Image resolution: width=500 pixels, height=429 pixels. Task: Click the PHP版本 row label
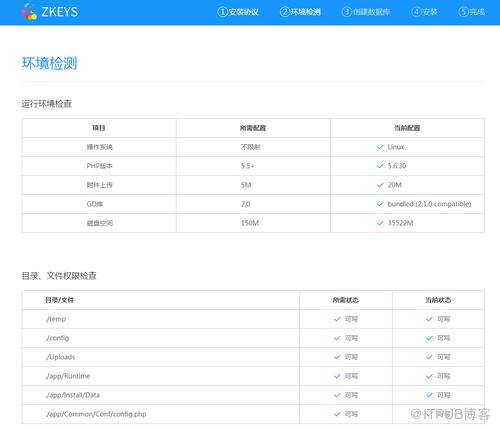100,166
